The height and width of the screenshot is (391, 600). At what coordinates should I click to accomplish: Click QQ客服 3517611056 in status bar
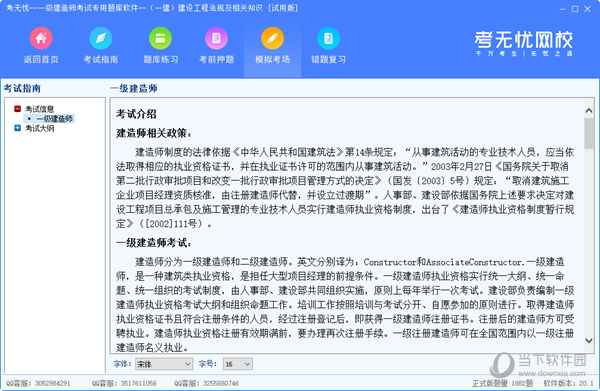click(x=124, y=383)
